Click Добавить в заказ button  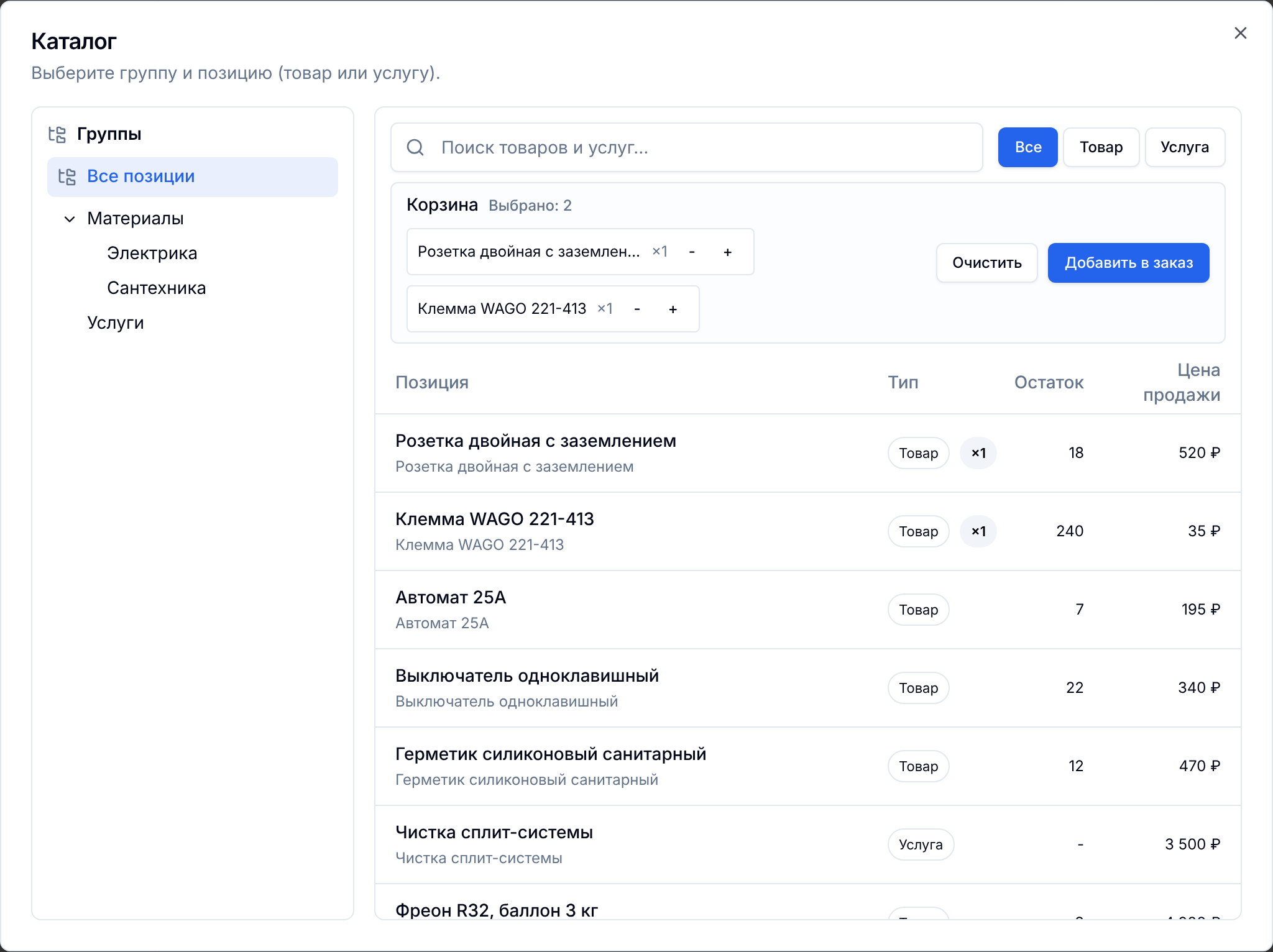tap(1129, 263)
